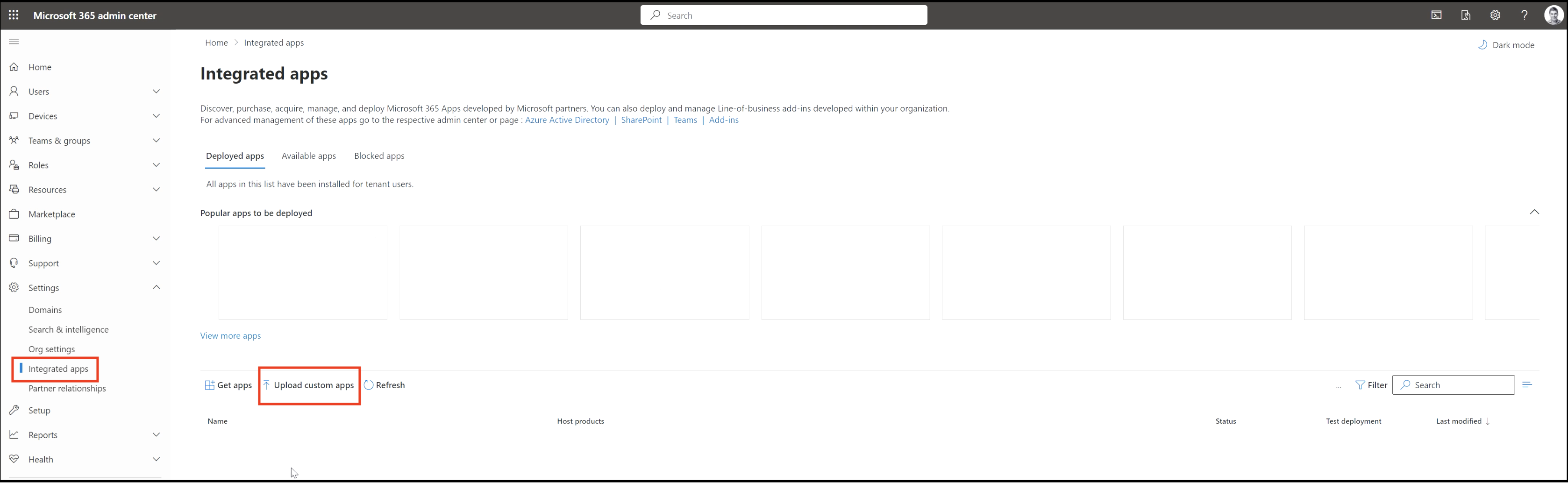Click Upload custom apps button
This screenshot has width=1568, height=483.
click(309, 385)
